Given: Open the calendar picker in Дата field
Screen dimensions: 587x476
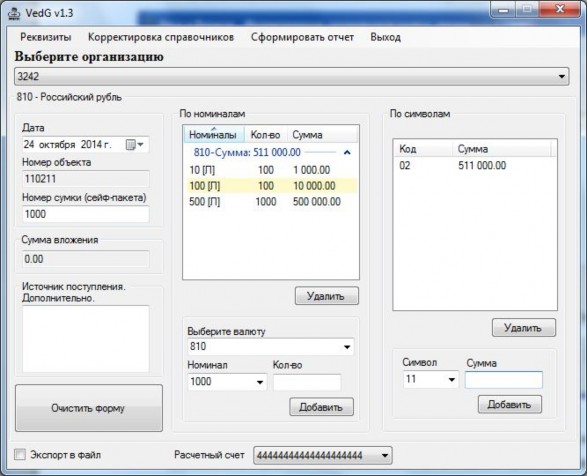Looking at the screenshot, I should 135,145.
